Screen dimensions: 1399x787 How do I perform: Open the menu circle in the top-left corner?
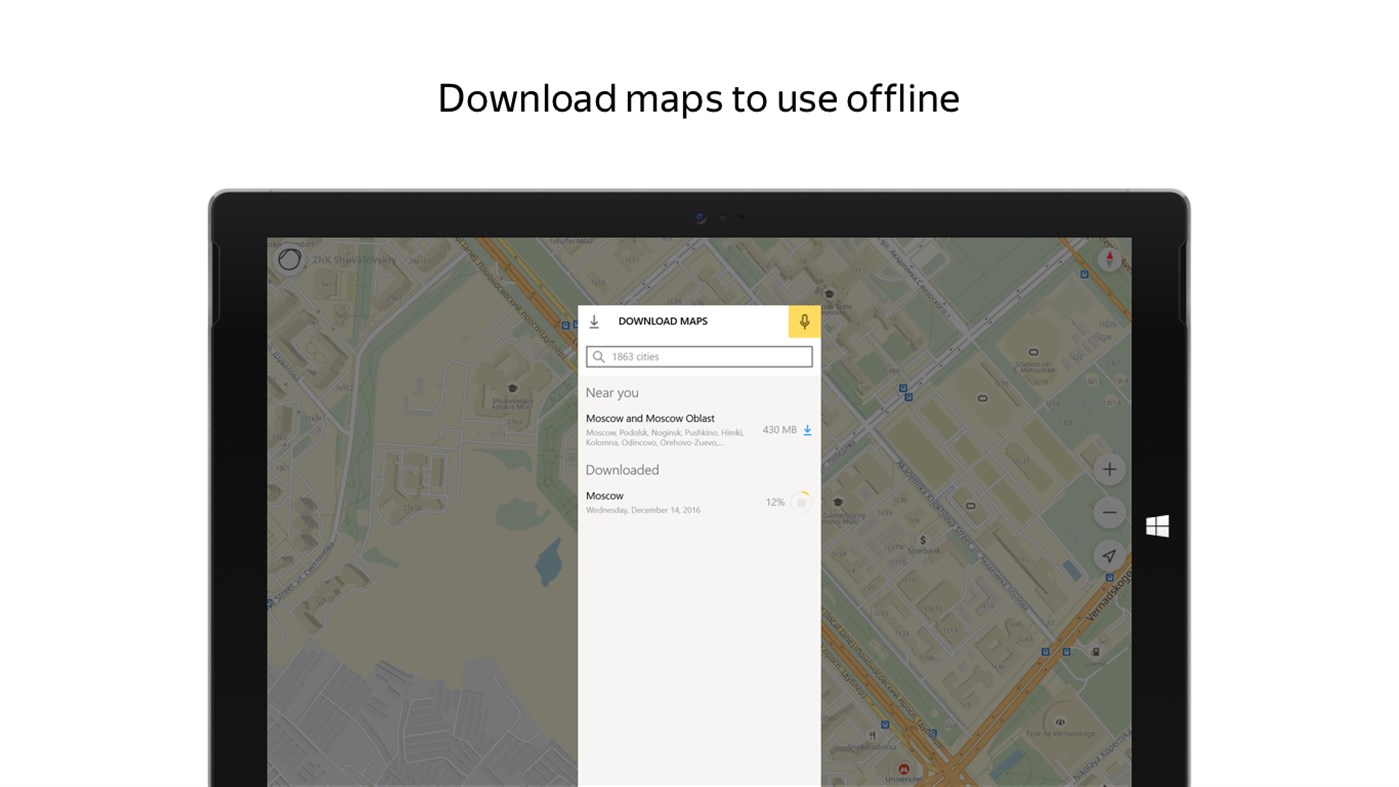(x=289, y=258)
